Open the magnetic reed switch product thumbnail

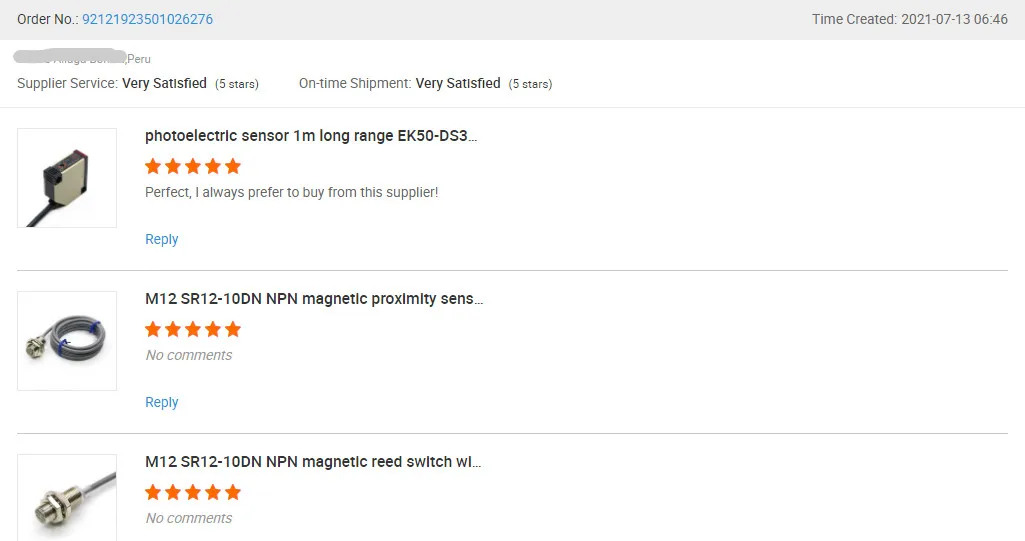coord(67,498)
